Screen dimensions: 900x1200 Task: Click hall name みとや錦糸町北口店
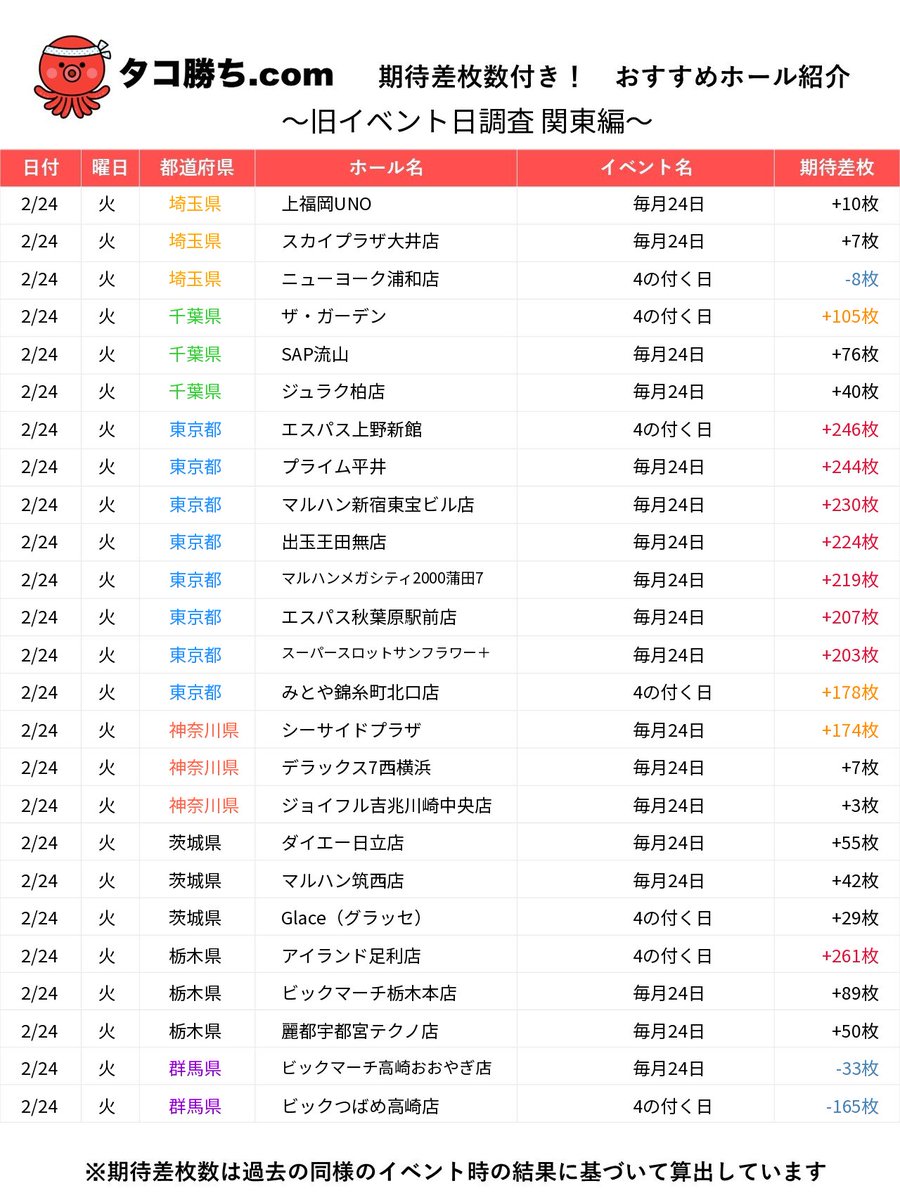[x=360, y=692]
